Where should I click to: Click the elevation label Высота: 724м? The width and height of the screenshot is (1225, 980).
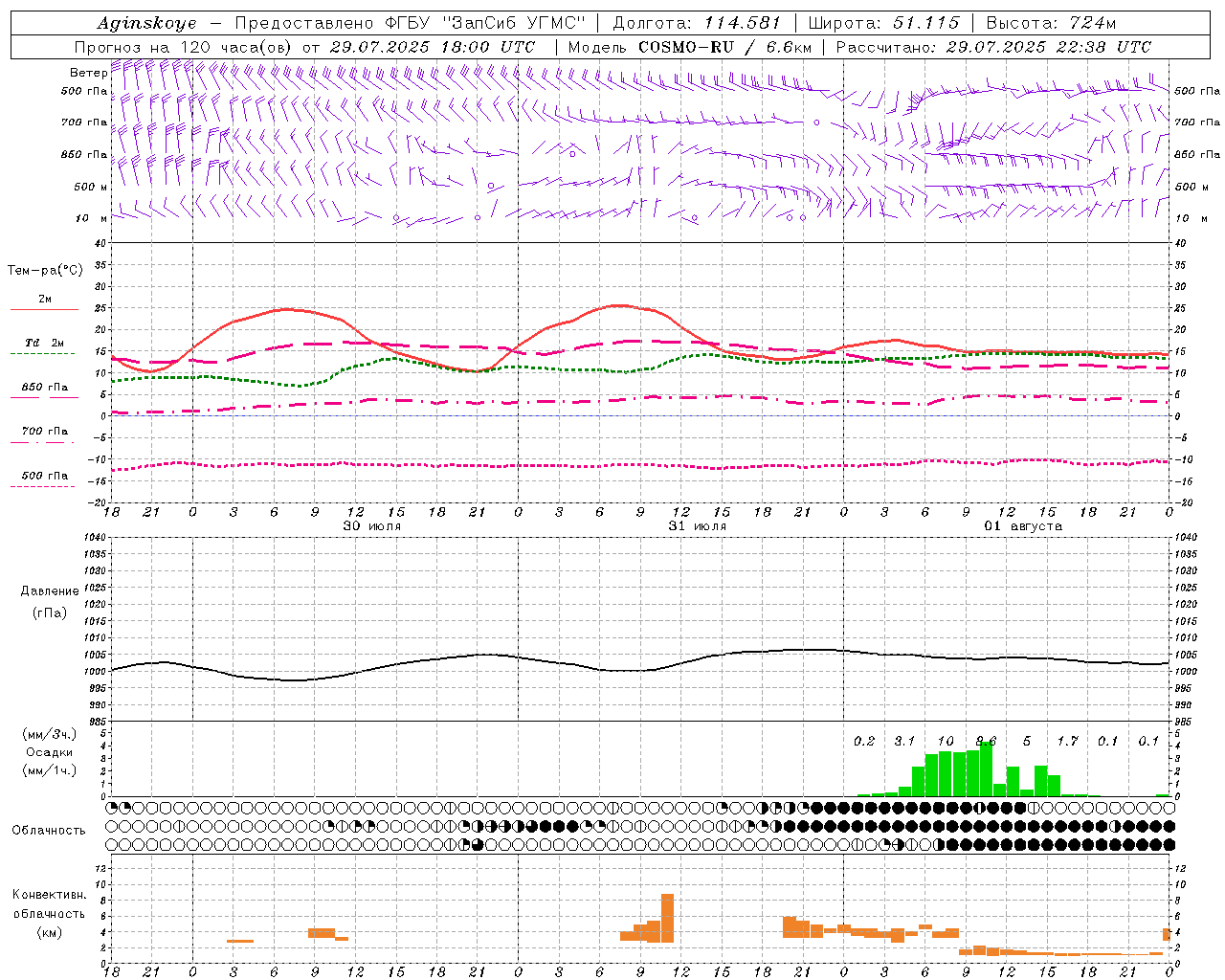pyautogui.click(x=1051, y=23)
